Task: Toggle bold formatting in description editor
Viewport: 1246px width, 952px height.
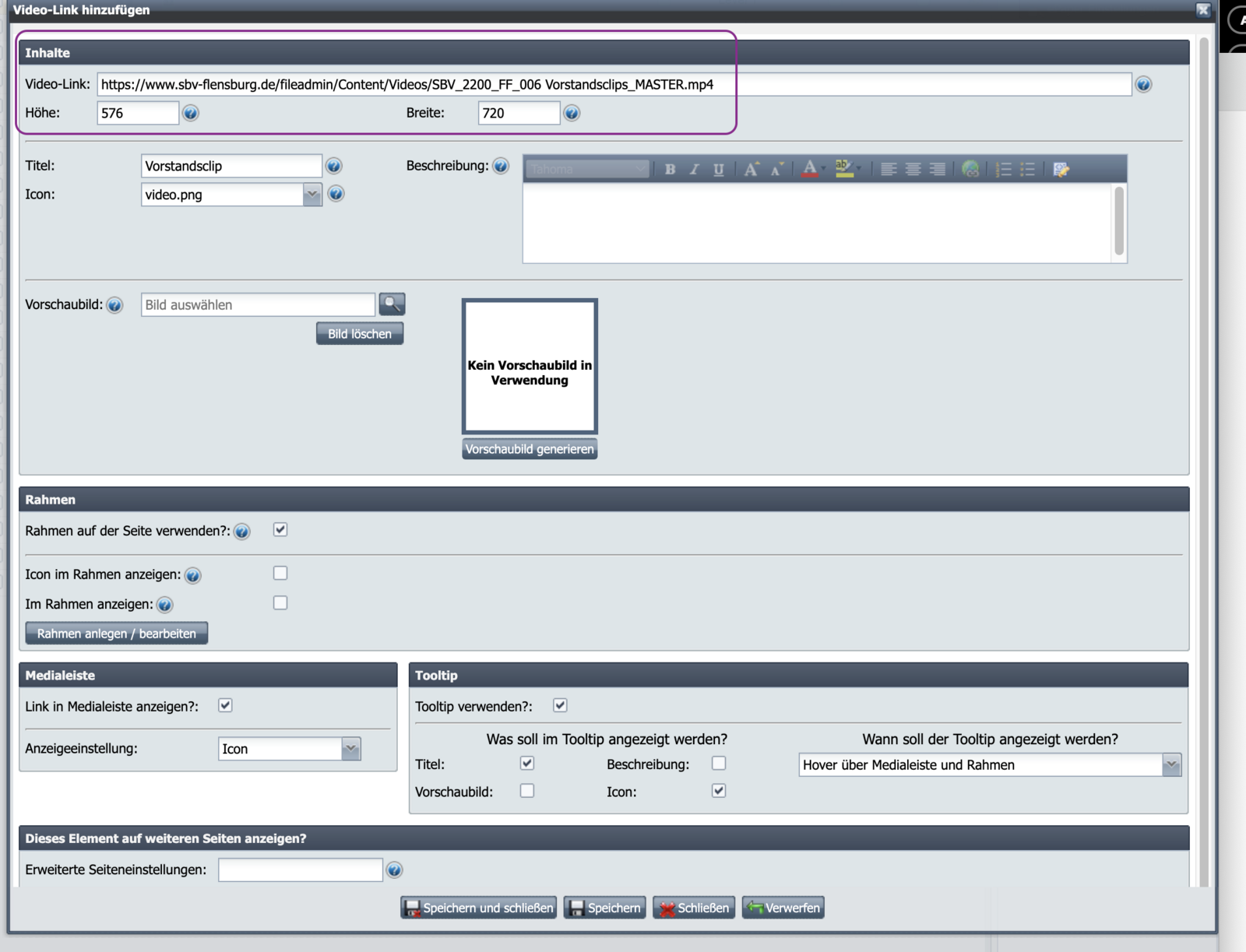Action: pyautogui.click(x=670, y=169)
